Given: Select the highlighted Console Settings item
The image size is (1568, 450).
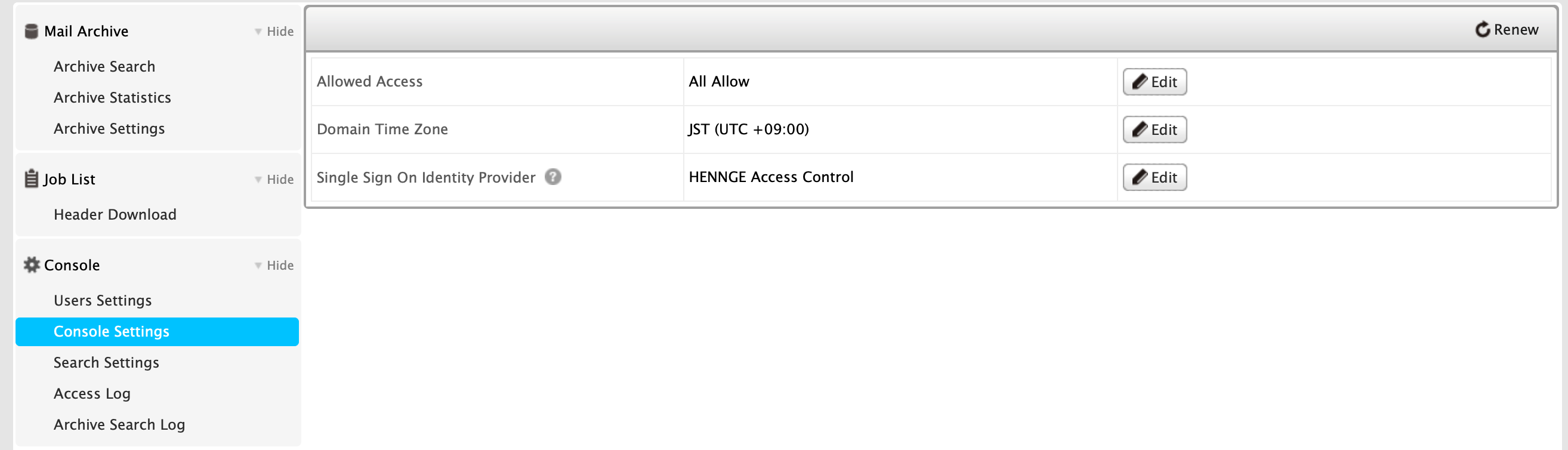Looking at the screenshot, I should (157, 332).
